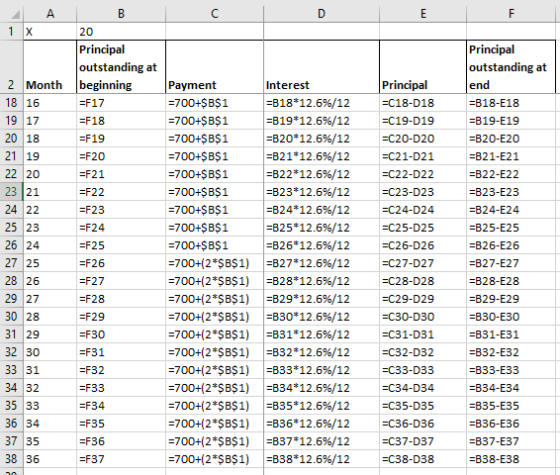Click cell with formula =B26*12.6%/12
This screenshot has width=560, height=475.
coord(321,245)
